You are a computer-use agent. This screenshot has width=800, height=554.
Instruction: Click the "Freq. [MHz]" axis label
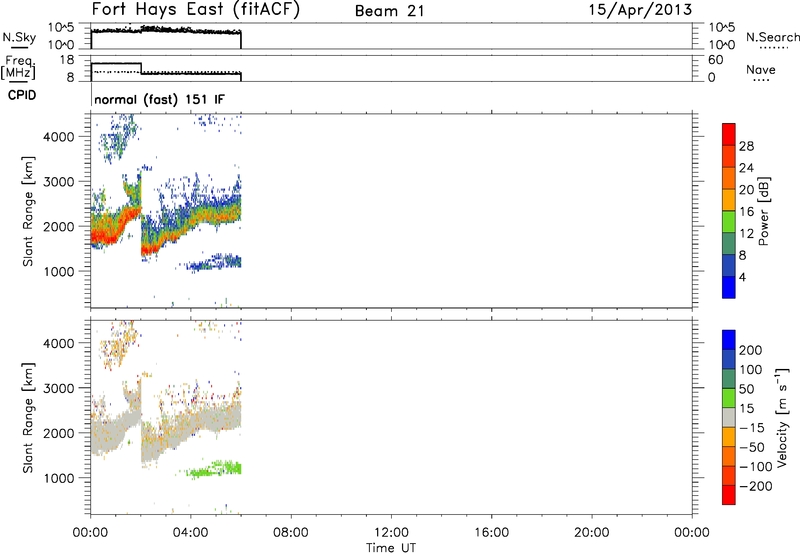(18, 68)
